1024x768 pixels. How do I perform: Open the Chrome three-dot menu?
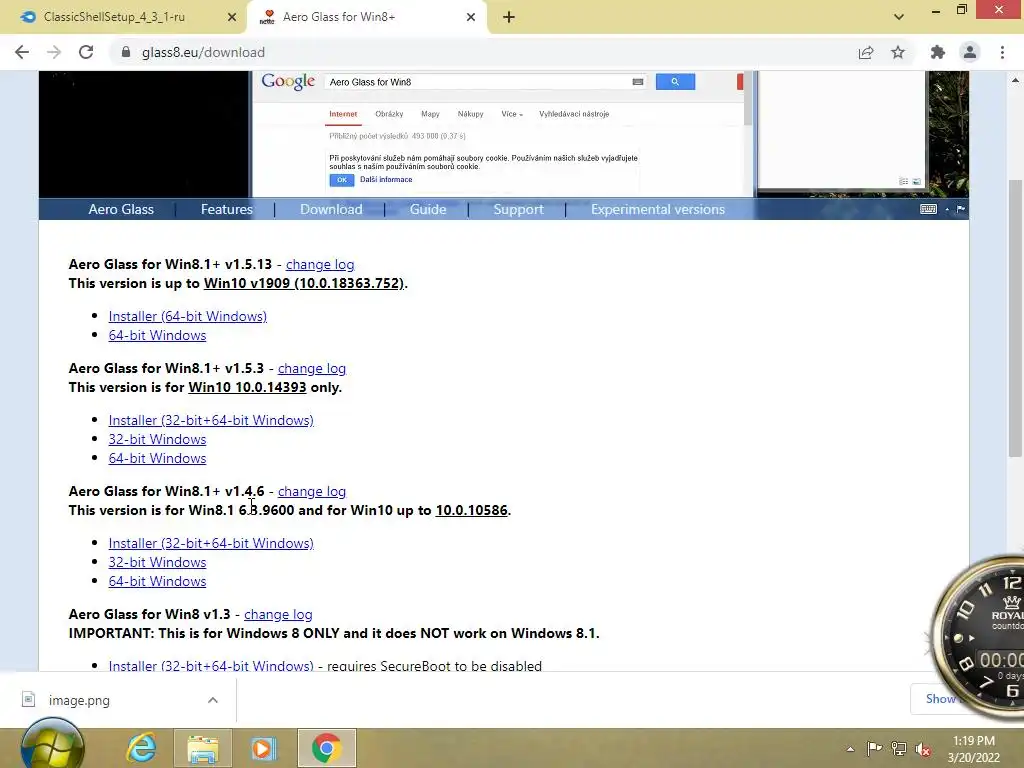(1002, 52)
